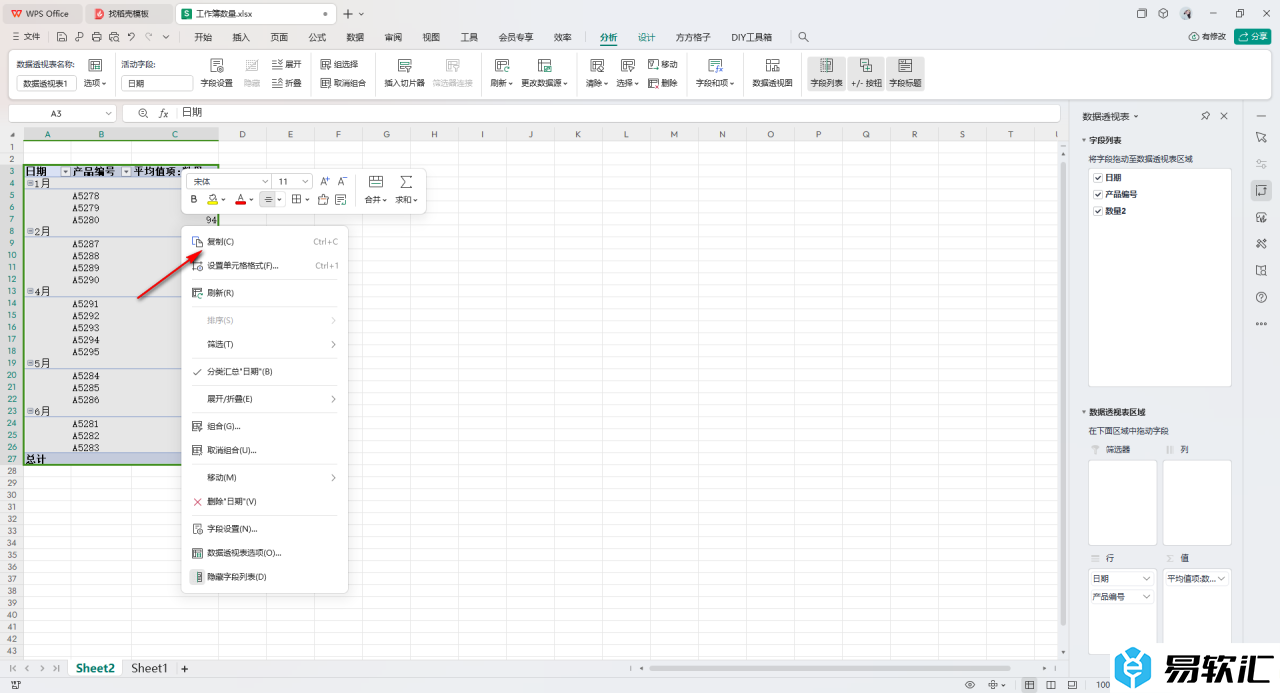The image size is (1280, 693).
Task: Switch to the Sheet1 tab
Action: [149, 668]
